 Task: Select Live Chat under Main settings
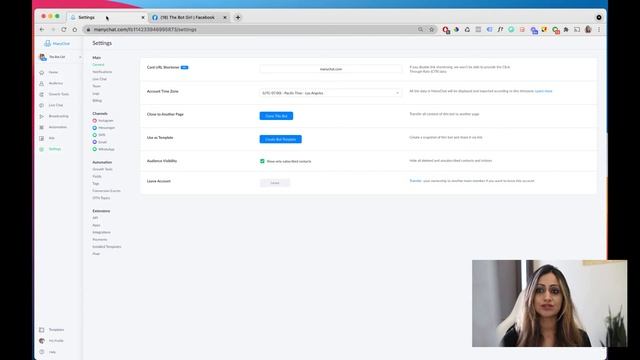pos(99,79)
